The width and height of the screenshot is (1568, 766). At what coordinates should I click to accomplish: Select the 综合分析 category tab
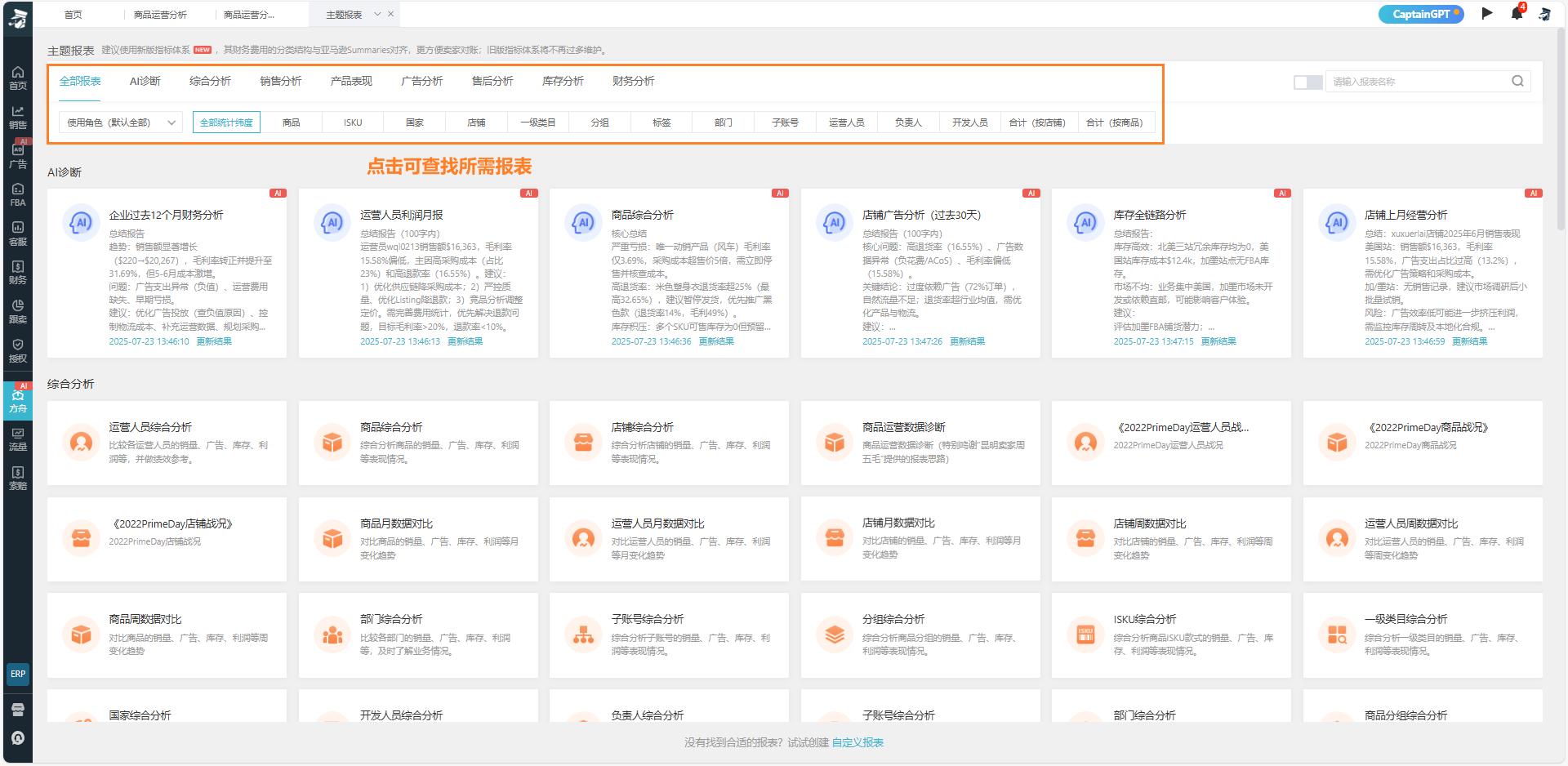[x=210, y=81]
